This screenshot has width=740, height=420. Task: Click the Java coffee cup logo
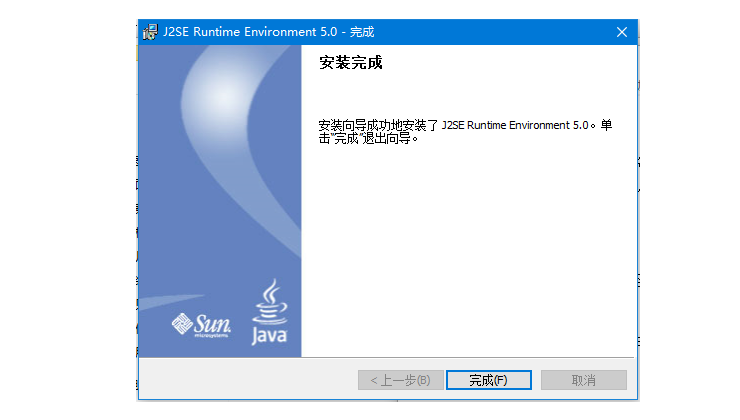pyautogui.click(x=269, y=312)
